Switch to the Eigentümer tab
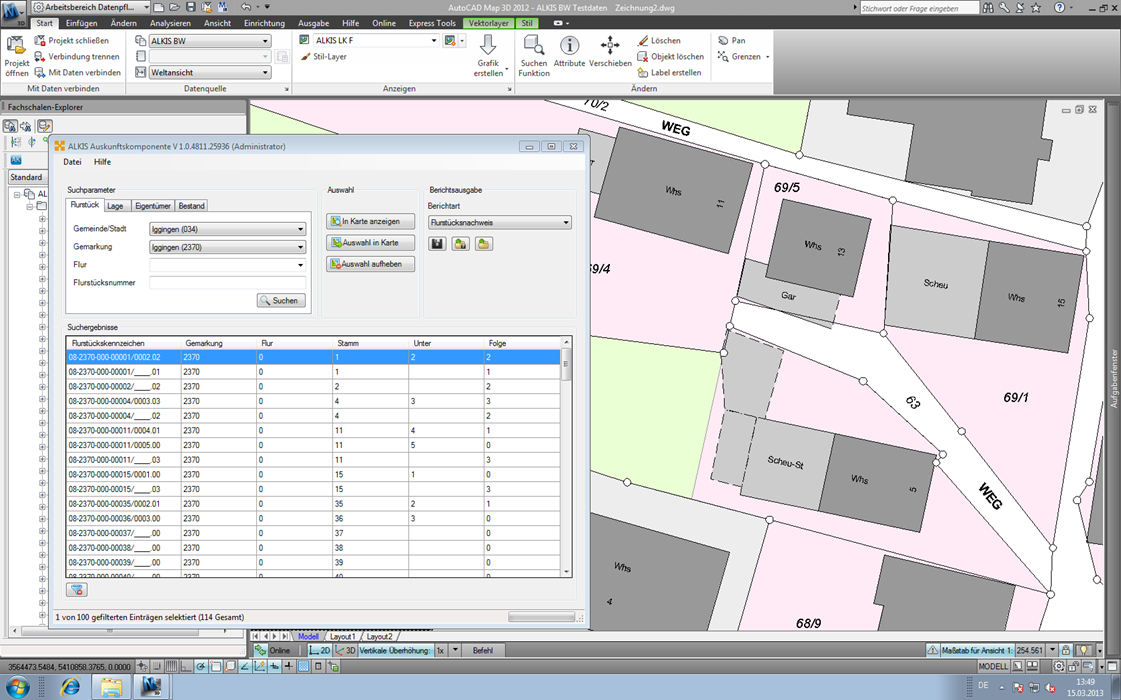The height and width of the screenshot is (700, 1121). pos(152,205)
